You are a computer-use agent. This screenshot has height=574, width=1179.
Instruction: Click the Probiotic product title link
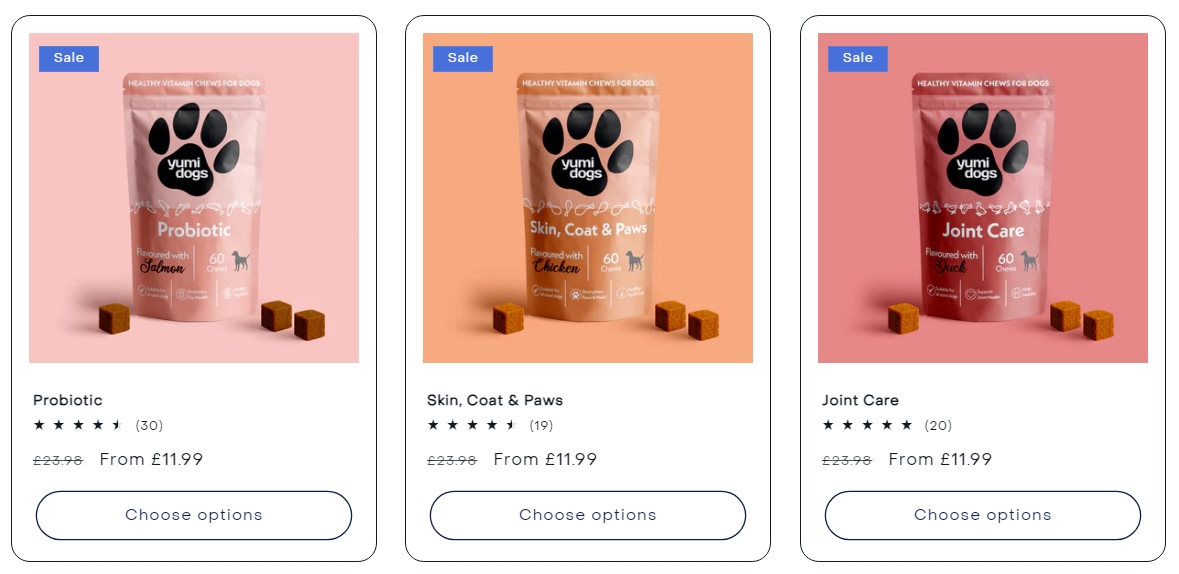tap(68, 400)
